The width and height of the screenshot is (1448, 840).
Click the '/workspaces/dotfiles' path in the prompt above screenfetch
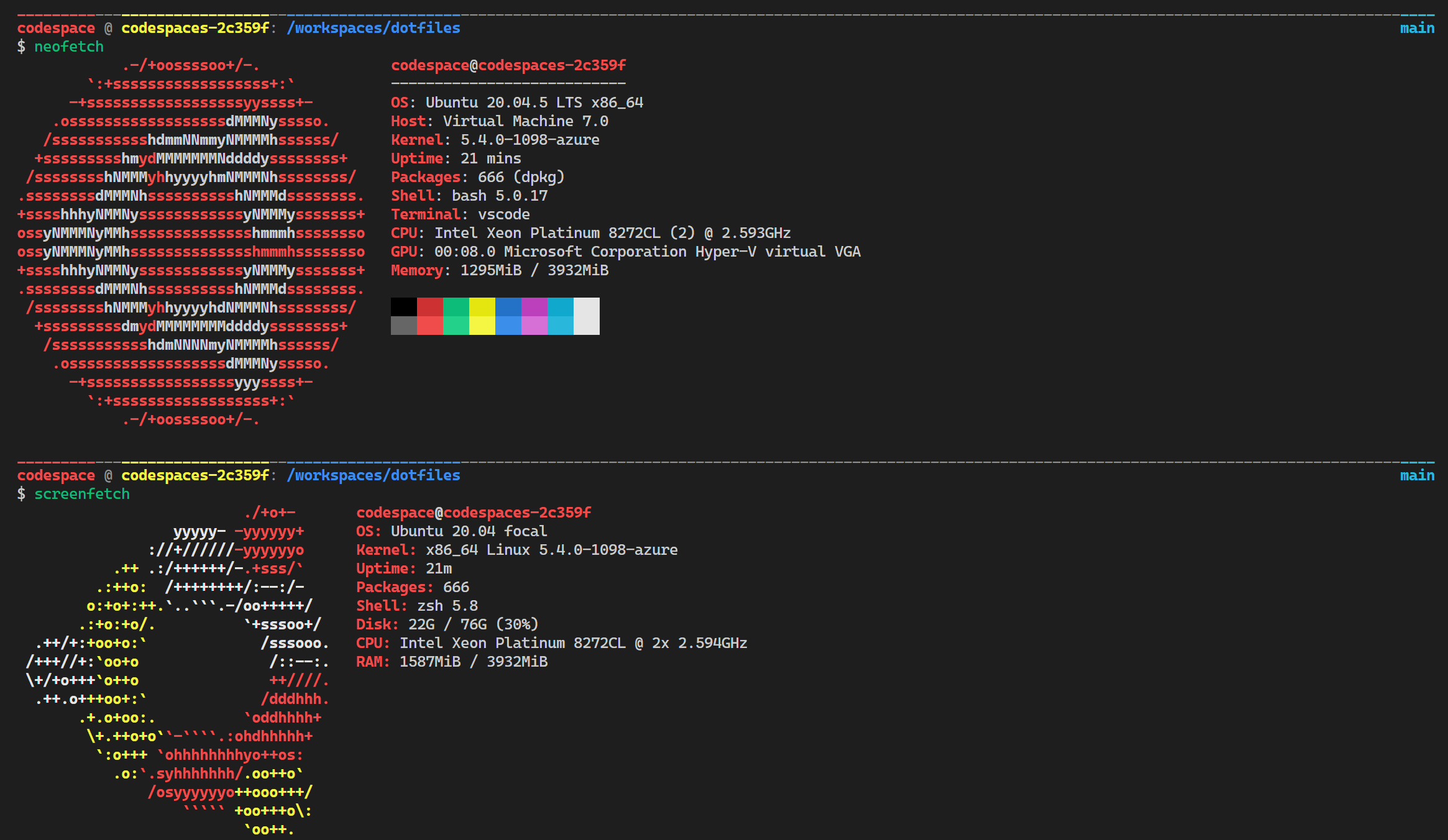(x=373, y=475)
